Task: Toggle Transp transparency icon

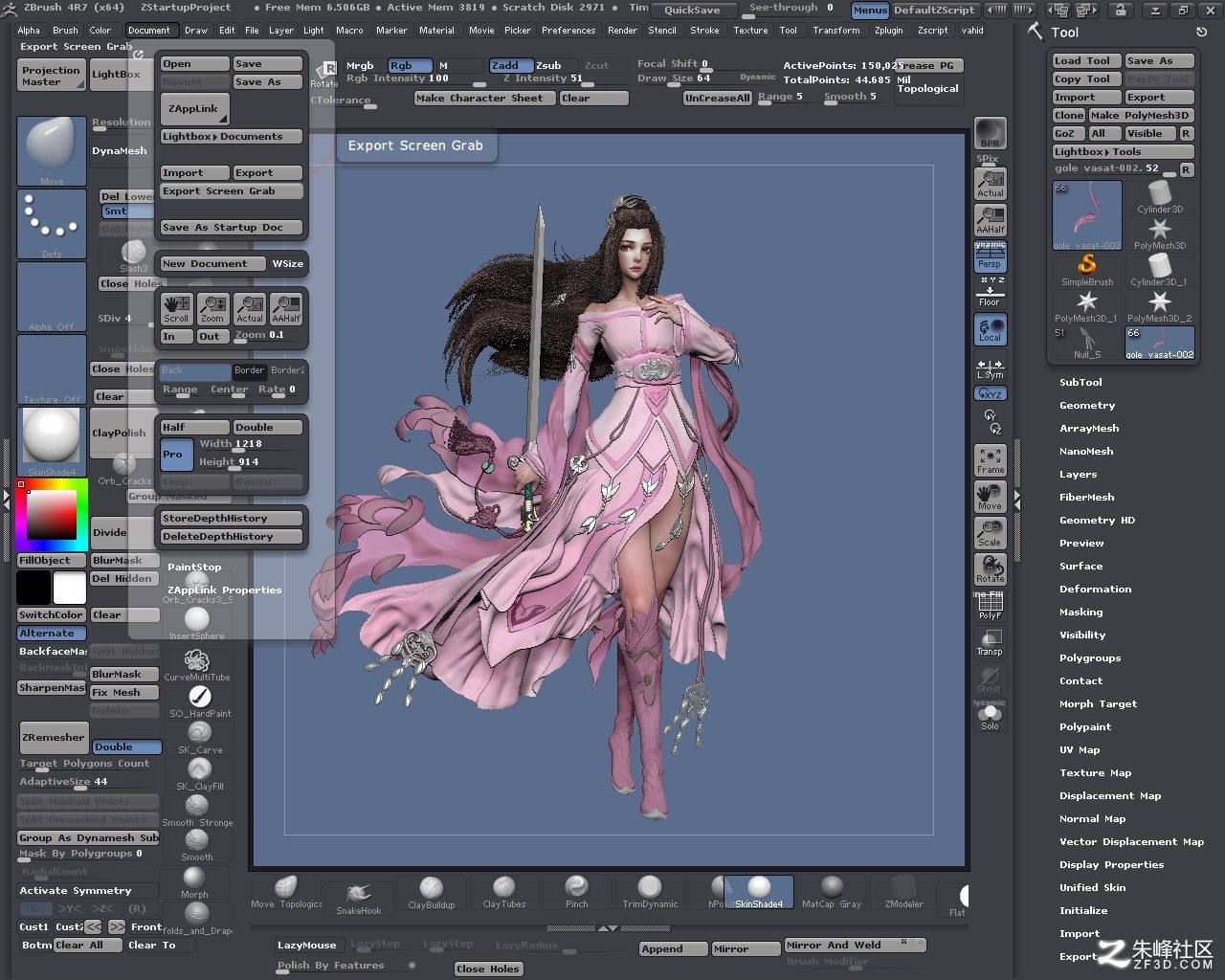Action: coord(990,643)
